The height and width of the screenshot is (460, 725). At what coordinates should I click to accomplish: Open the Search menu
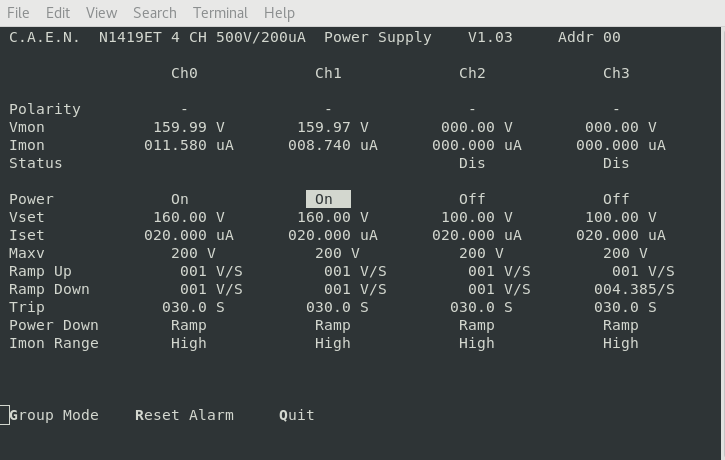(x=155, y=13)
